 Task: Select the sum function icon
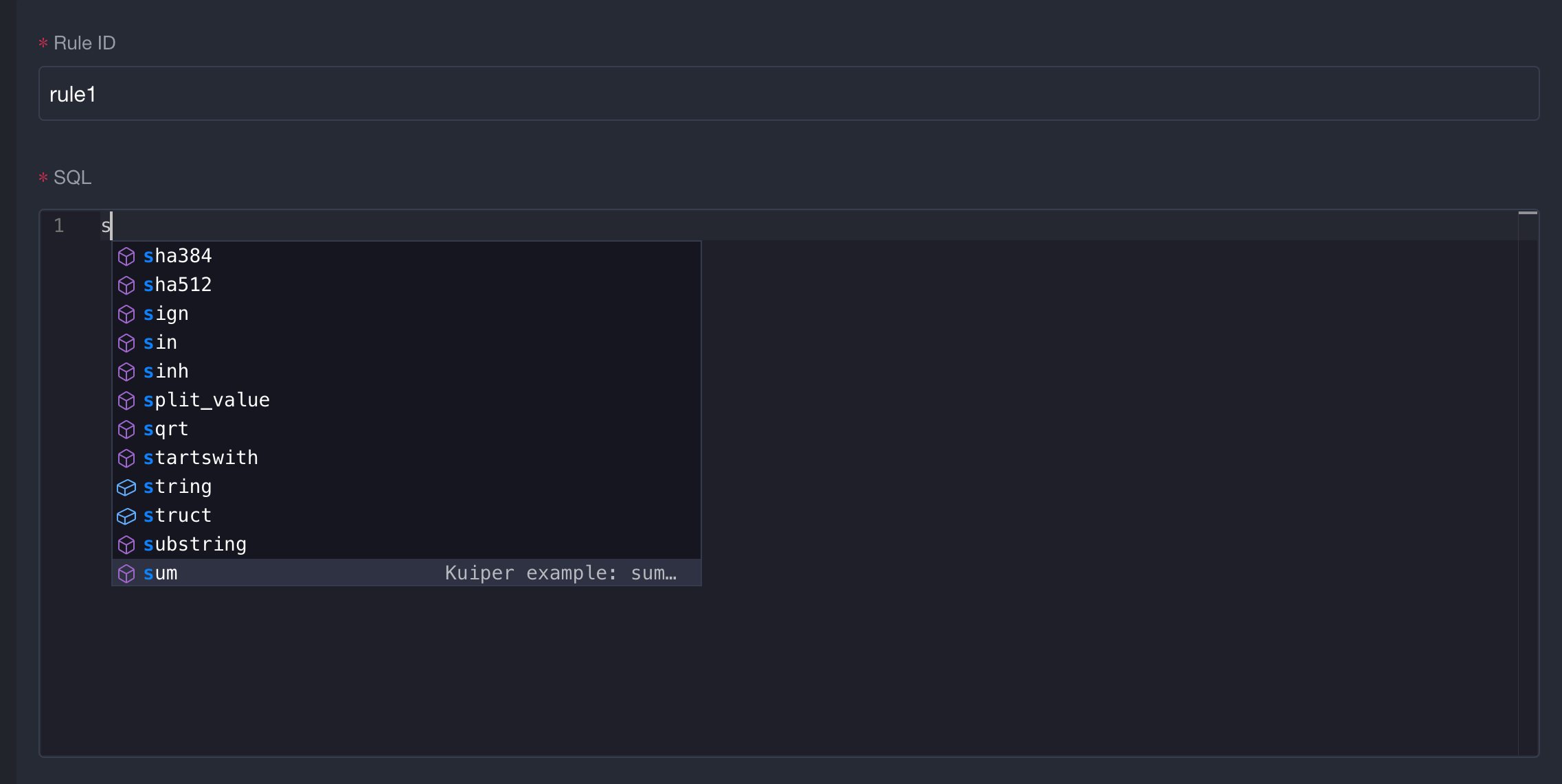tap(127, 573)
